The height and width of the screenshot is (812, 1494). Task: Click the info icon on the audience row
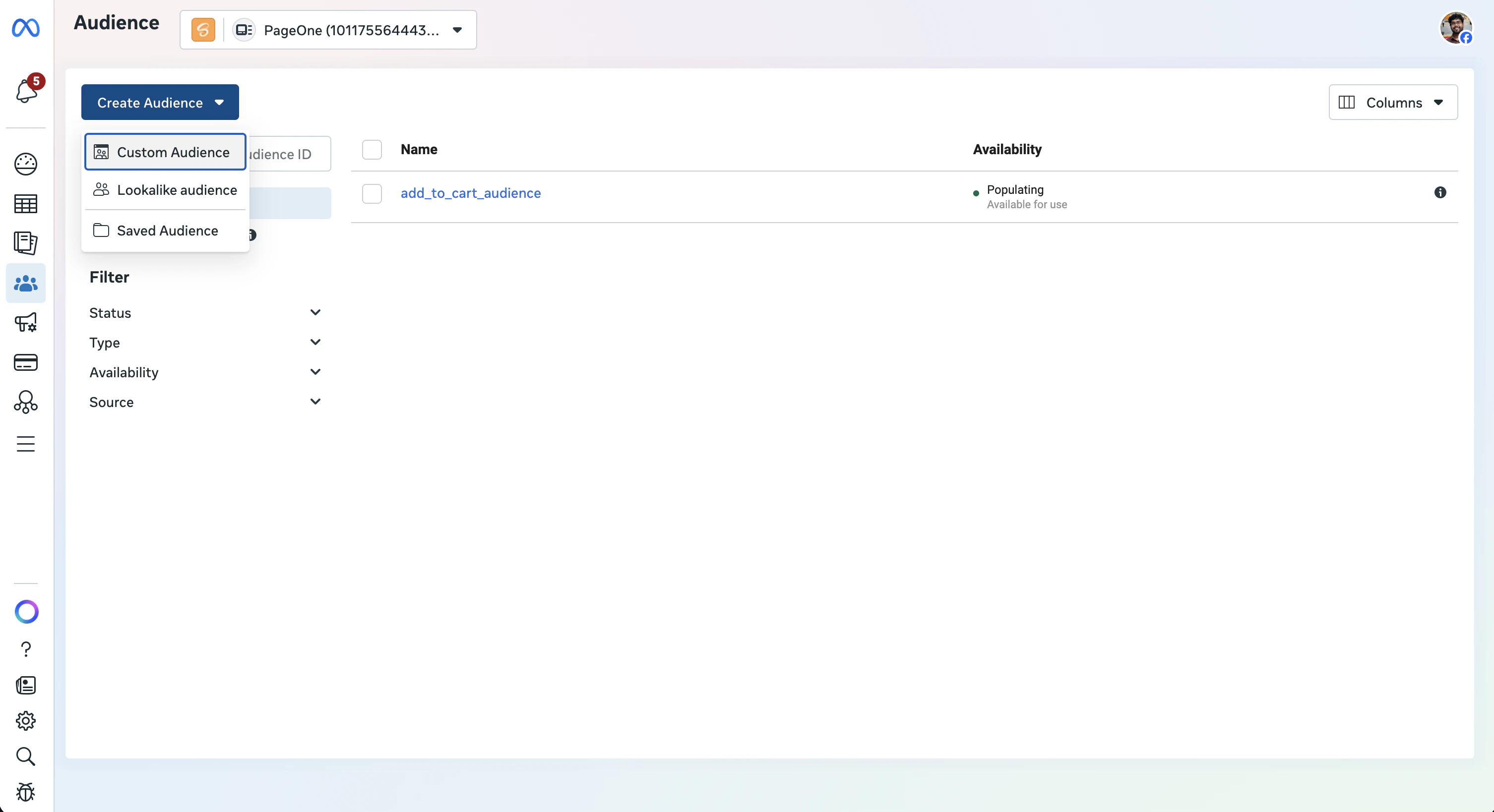[1440, 193]
